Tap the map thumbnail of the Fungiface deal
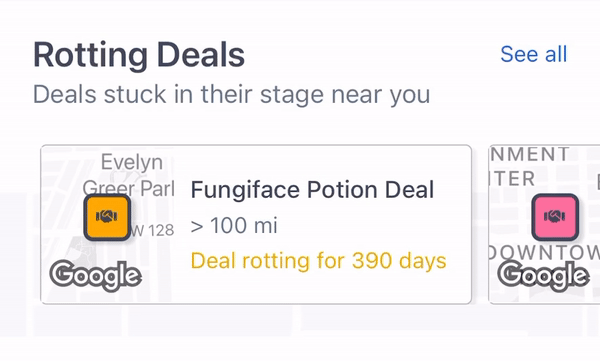 coord(108,225)
